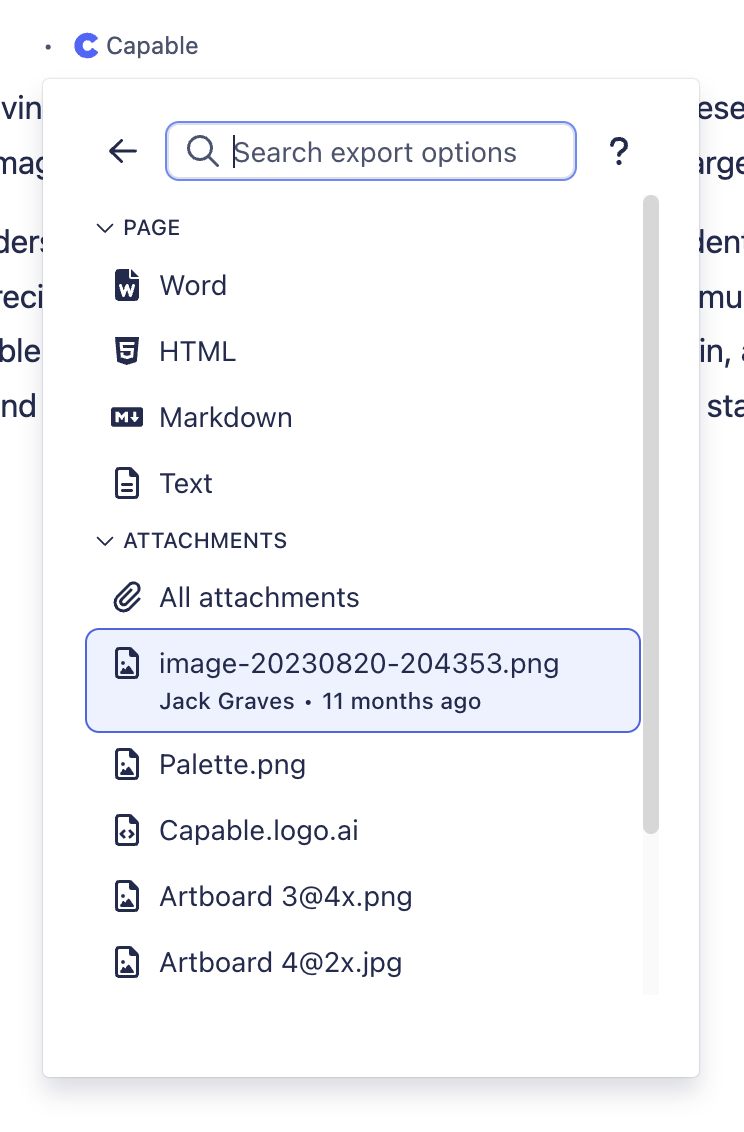Click the paperclip All attachments icon
This screenshot has height=1132, width=744.
tap(127, 597)
